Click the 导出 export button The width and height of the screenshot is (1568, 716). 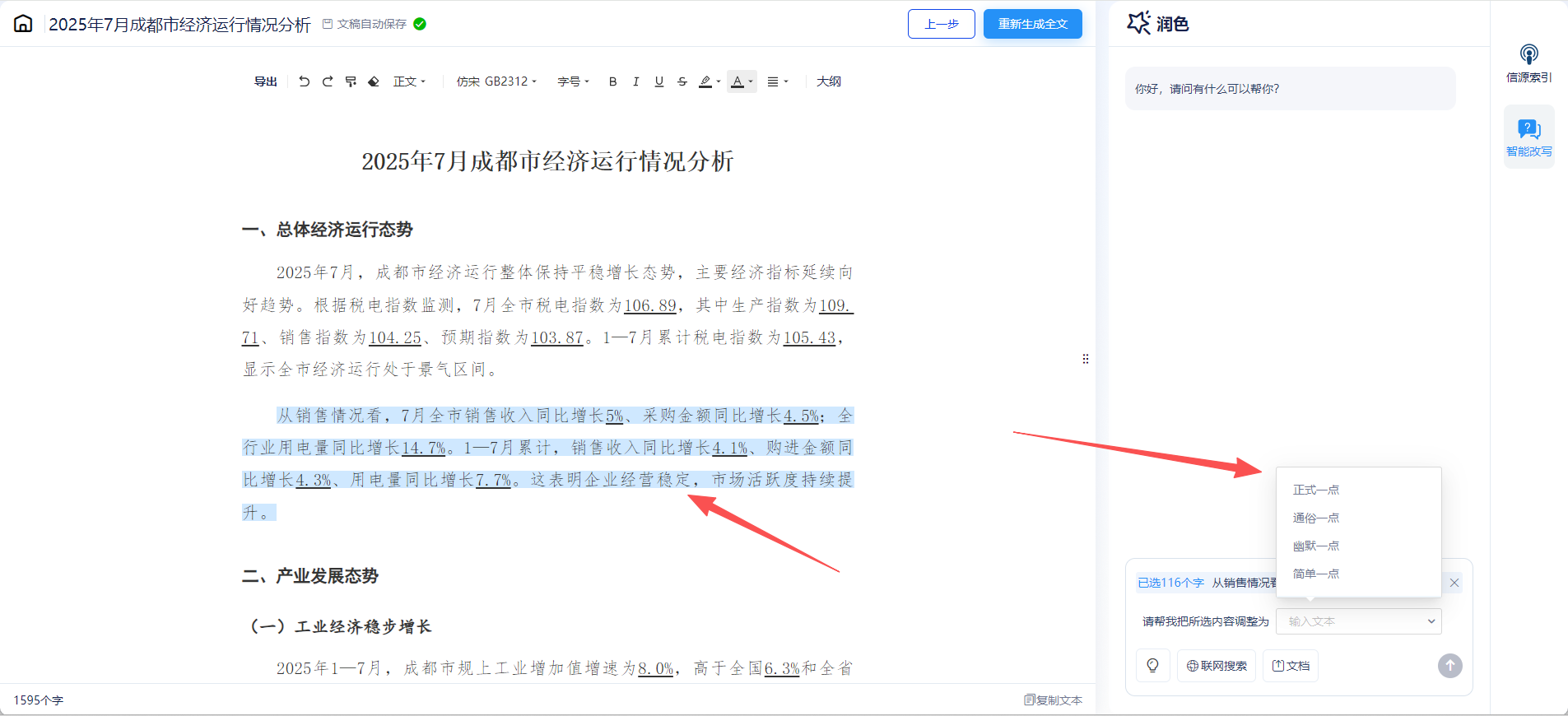tap(265, 81)
